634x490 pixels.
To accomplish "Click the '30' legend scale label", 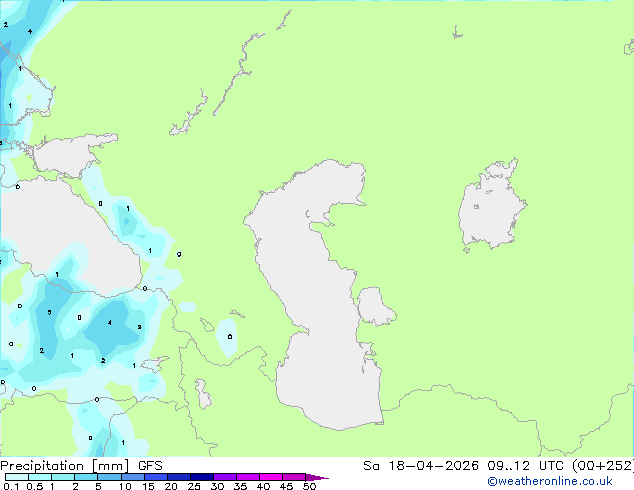I will [x=217, y=486].
